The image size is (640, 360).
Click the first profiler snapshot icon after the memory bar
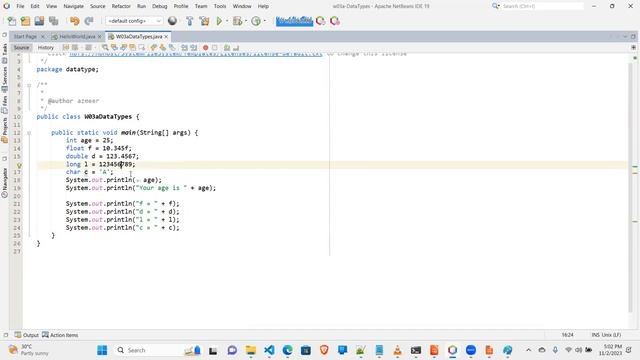tap(321, 21)
